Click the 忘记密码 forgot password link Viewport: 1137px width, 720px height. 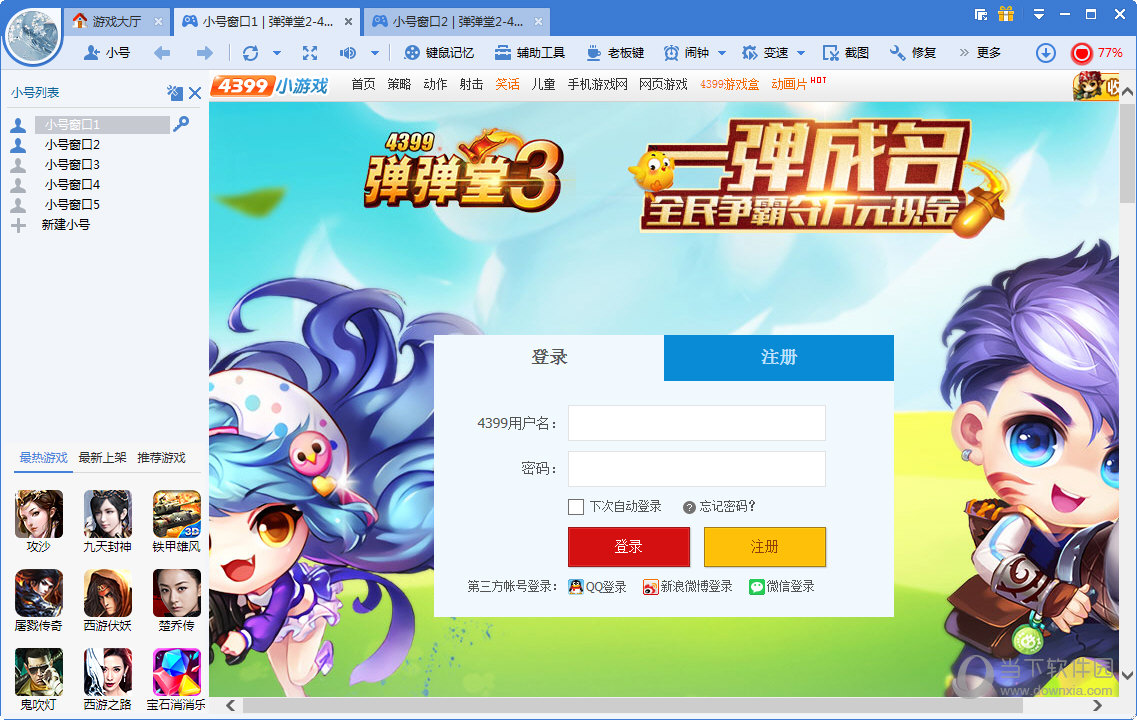(x=728, y=507)
